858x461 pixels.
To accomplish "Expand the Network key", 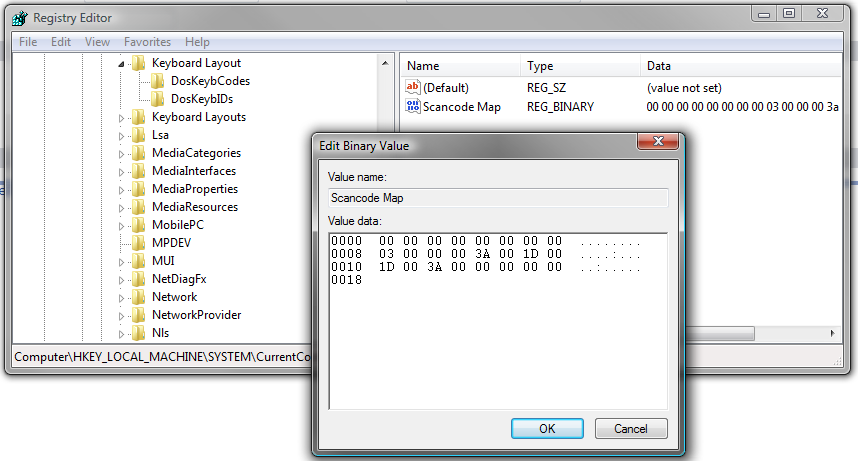I will (x=121, y=298).
